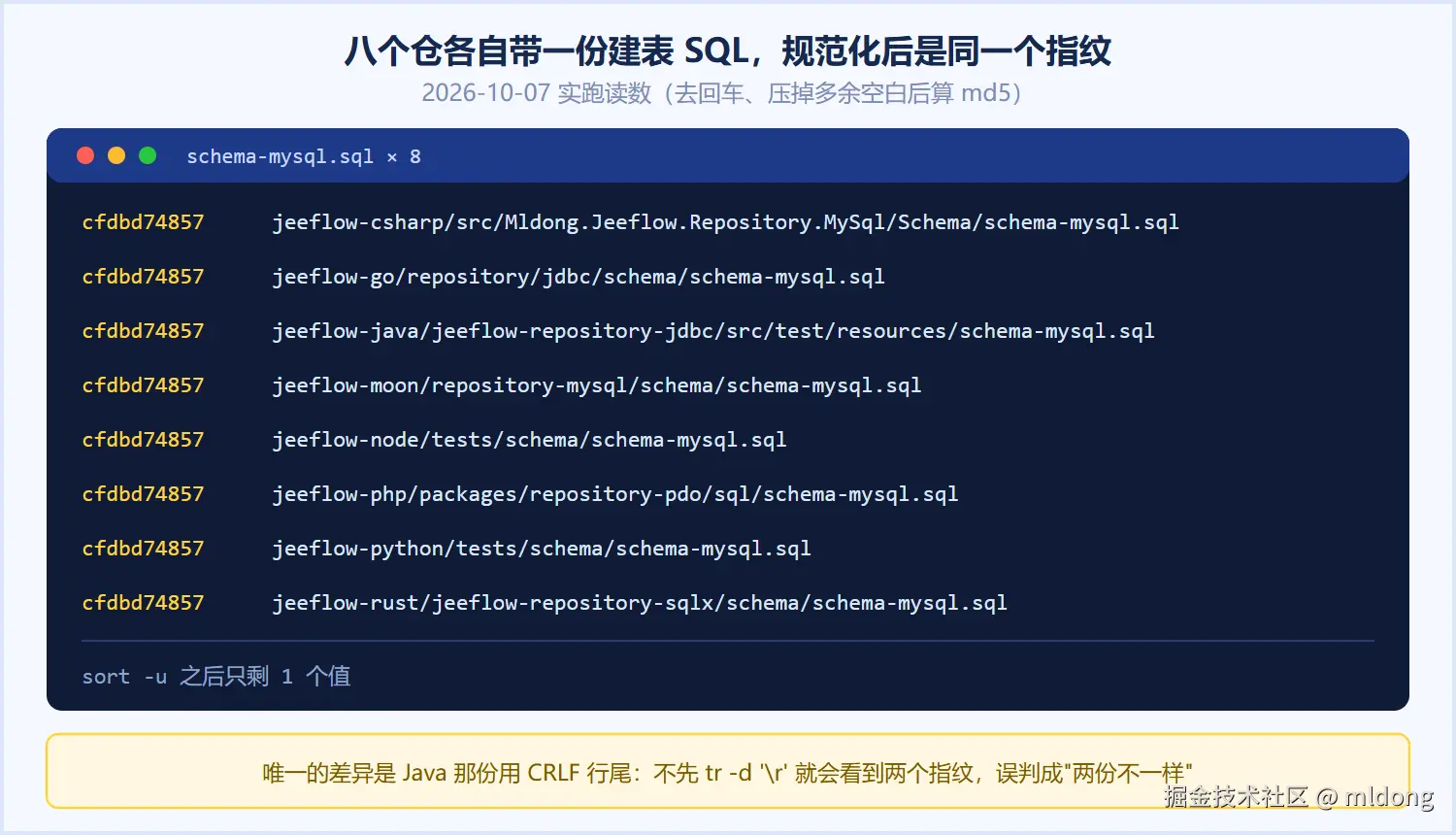
Task: Select the subtitle starting with '2026-10-07 实跑读数'
Action: click(721, 93)
